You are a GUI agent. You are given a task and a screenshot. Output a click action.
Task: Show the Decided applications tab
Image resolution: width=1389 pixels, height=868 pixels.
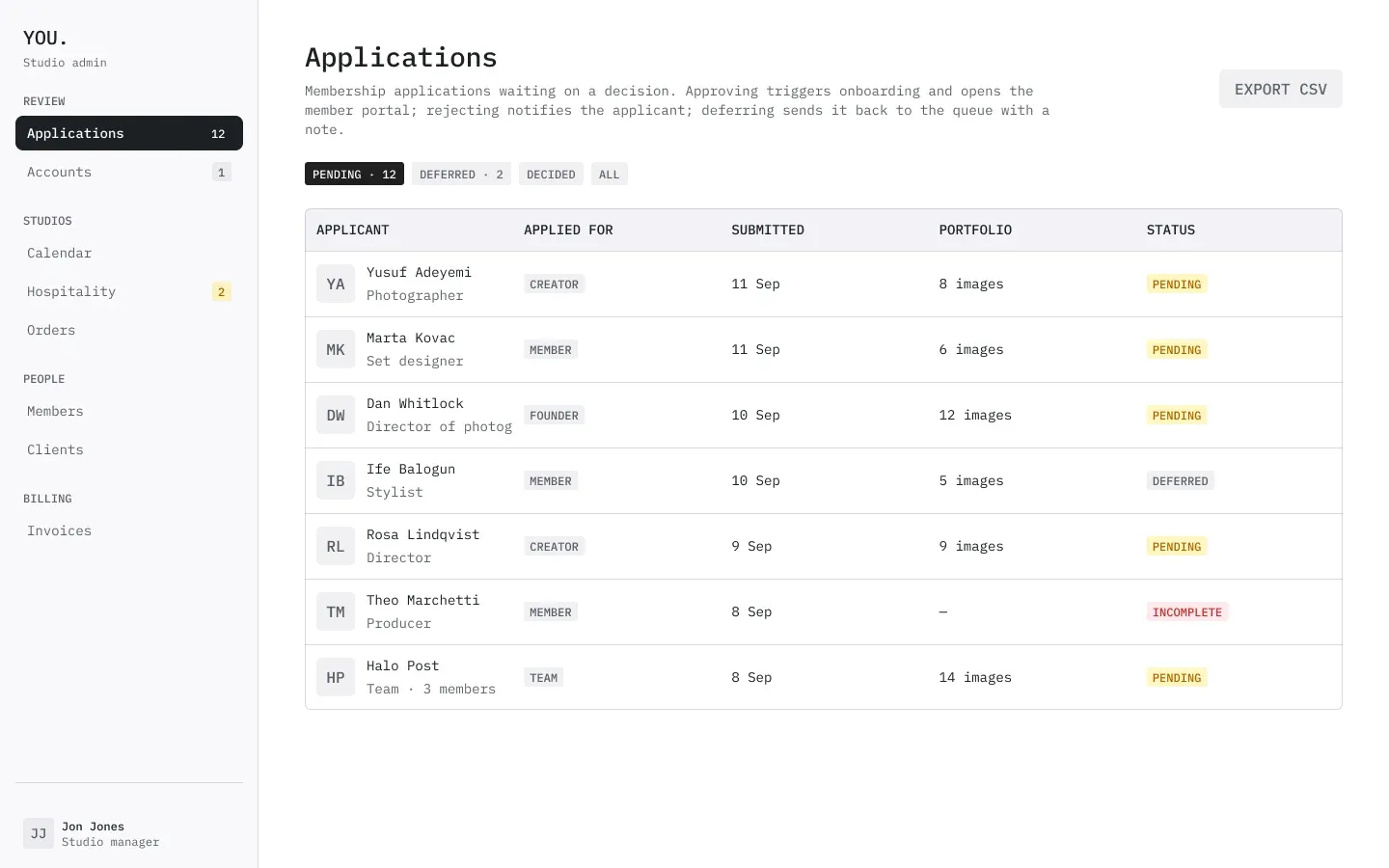click(551, 174)
